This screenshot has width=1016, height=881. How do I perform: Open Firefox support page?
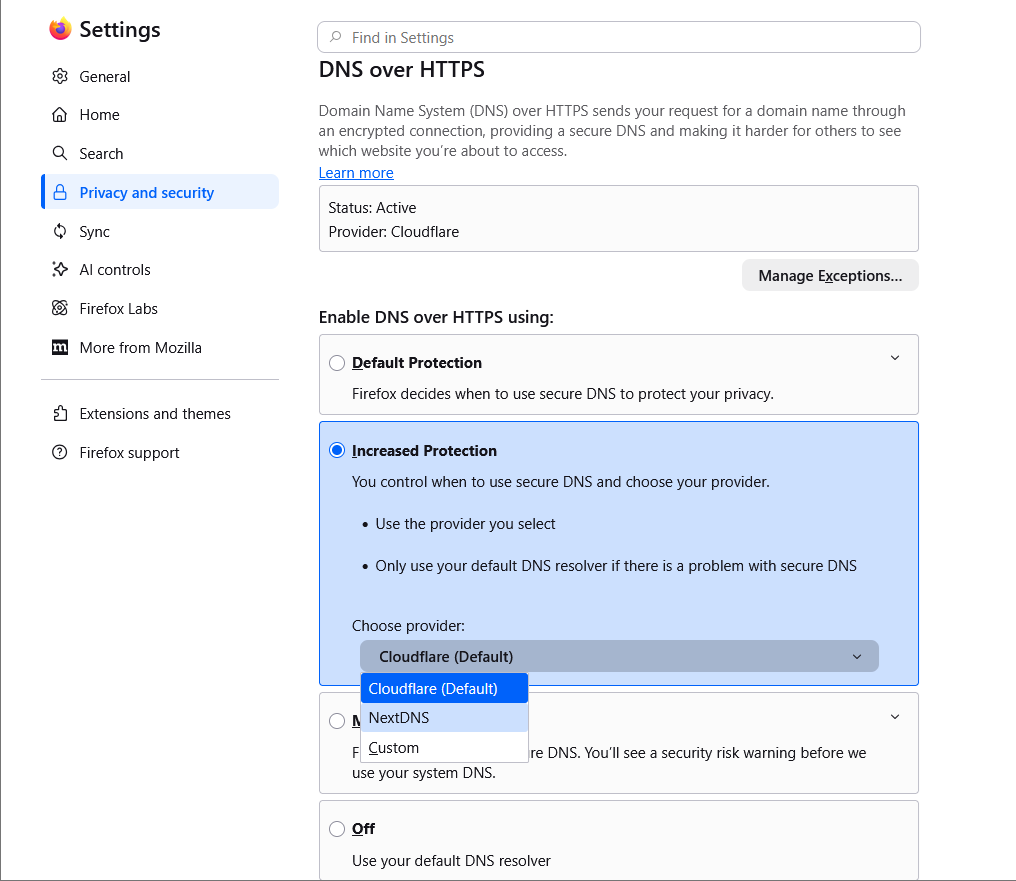pos(160,452)
